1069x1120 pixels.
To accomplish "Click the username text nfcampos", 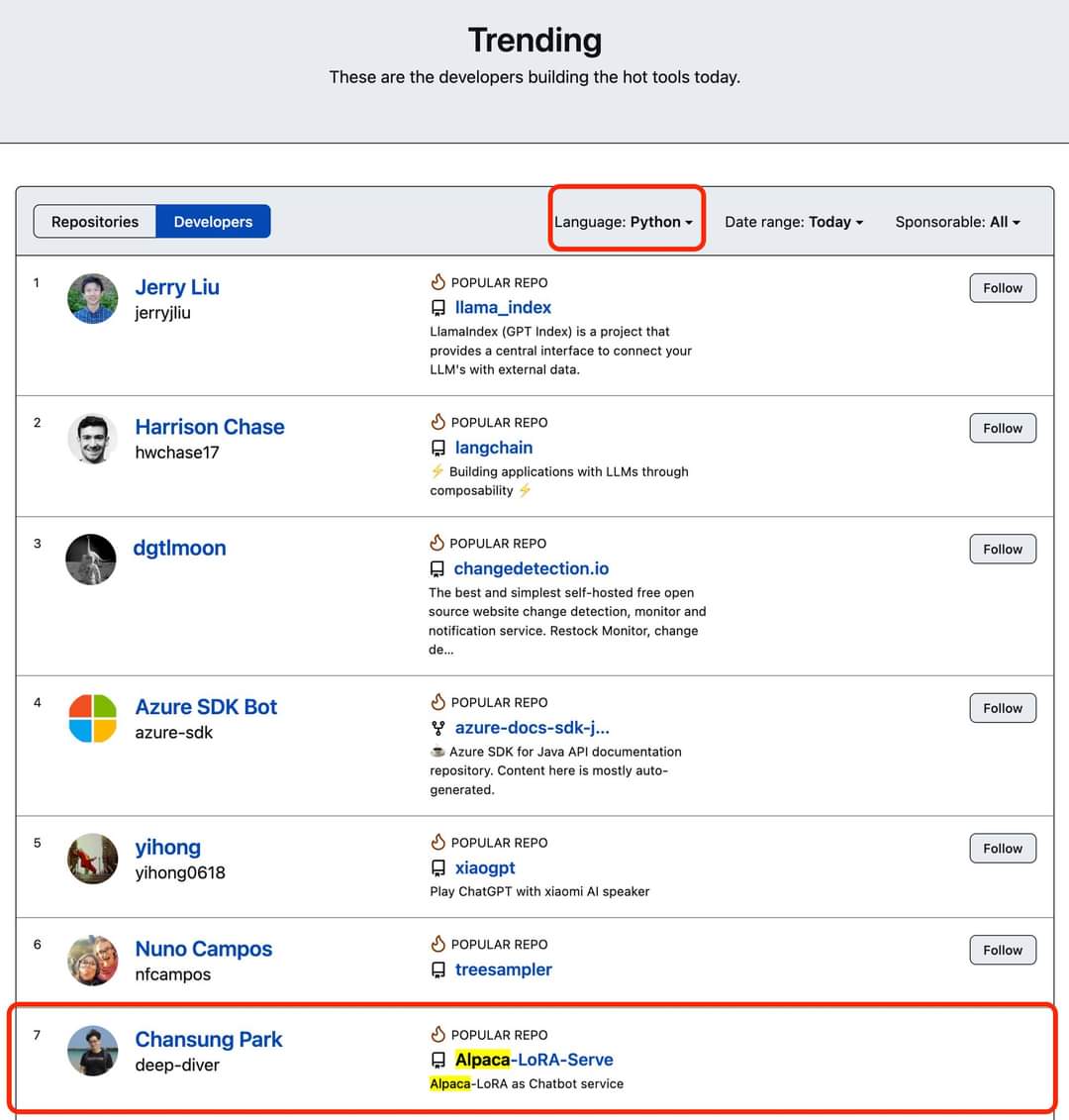I will pos(173,975).
